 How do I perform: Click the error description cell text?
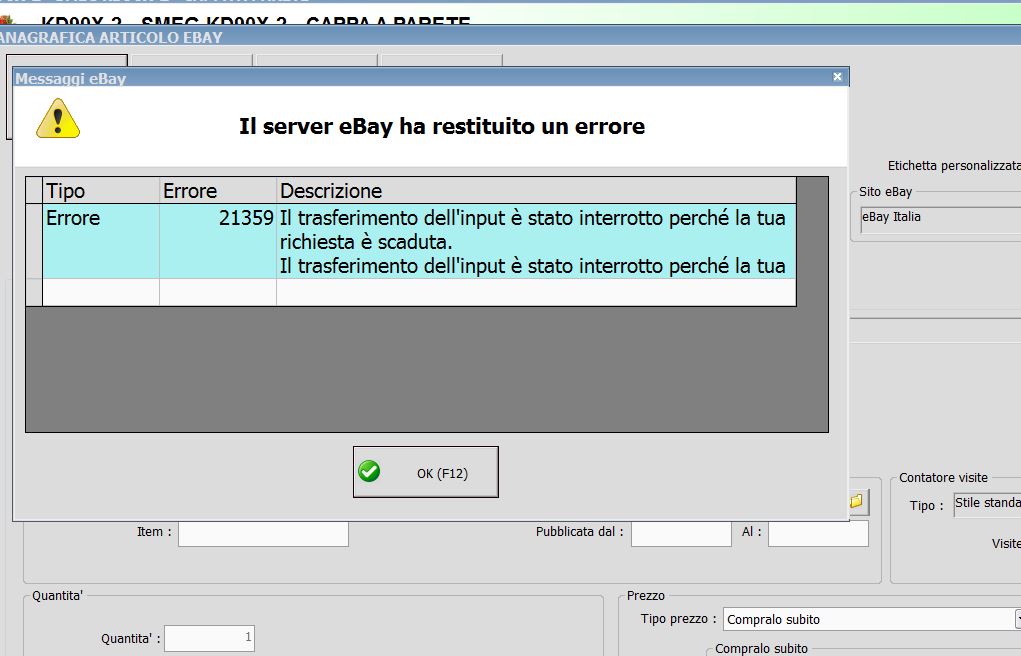pyautogui.click(x=536, y=241)
